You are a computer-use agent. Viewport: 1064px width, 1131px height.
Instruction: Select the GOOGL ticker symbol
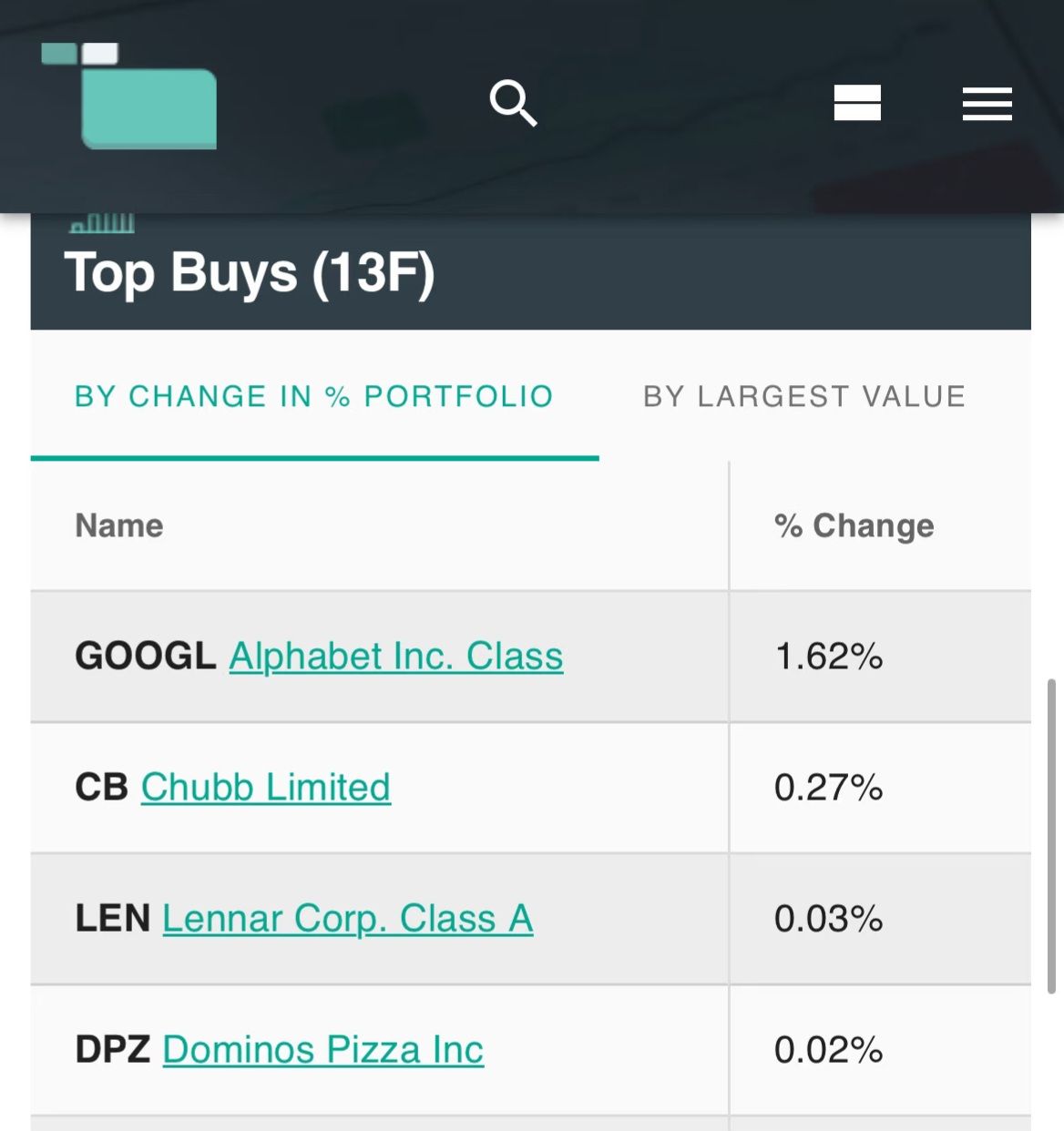pos(145,657)
